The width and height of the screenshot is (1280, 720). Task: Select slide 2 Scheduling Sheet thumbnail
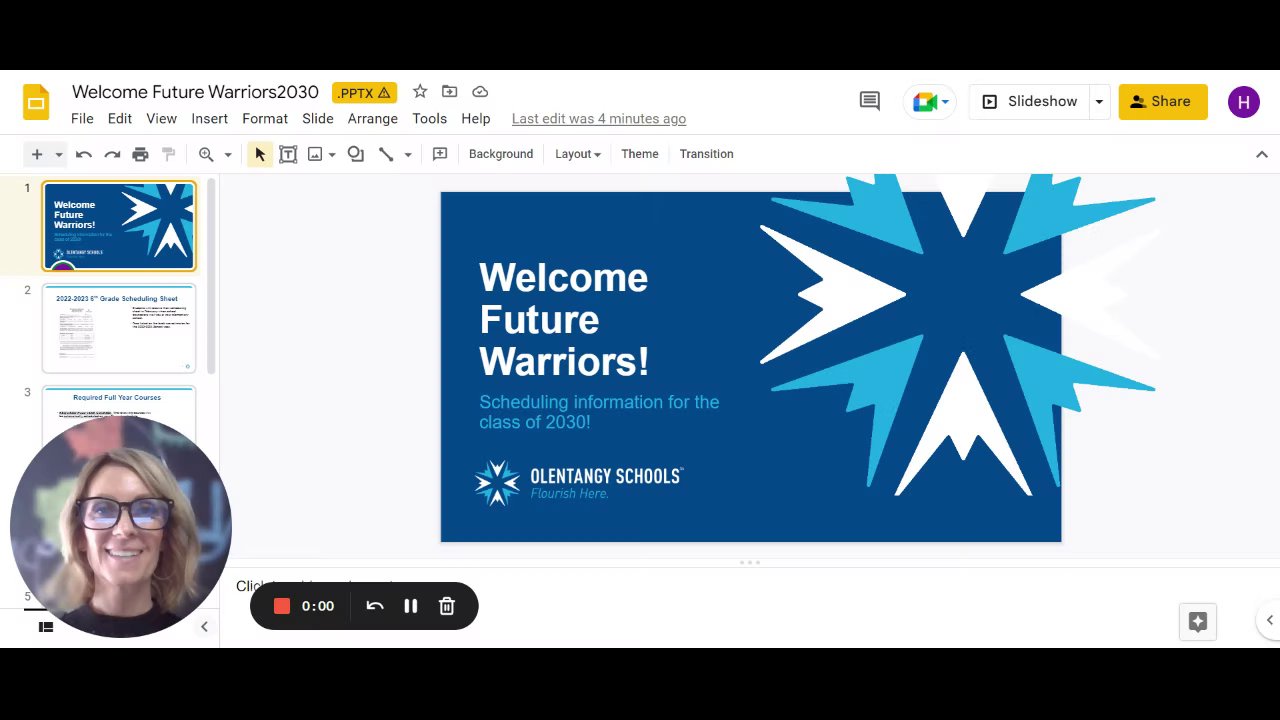119,329
